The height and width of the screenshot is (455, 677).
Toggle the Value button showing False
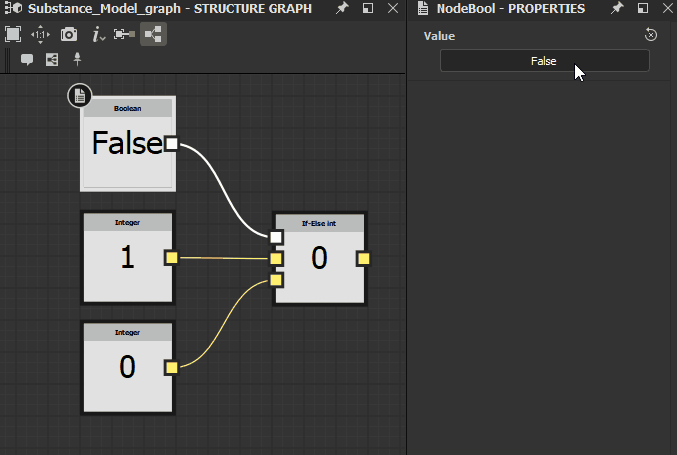coord(544,61)
